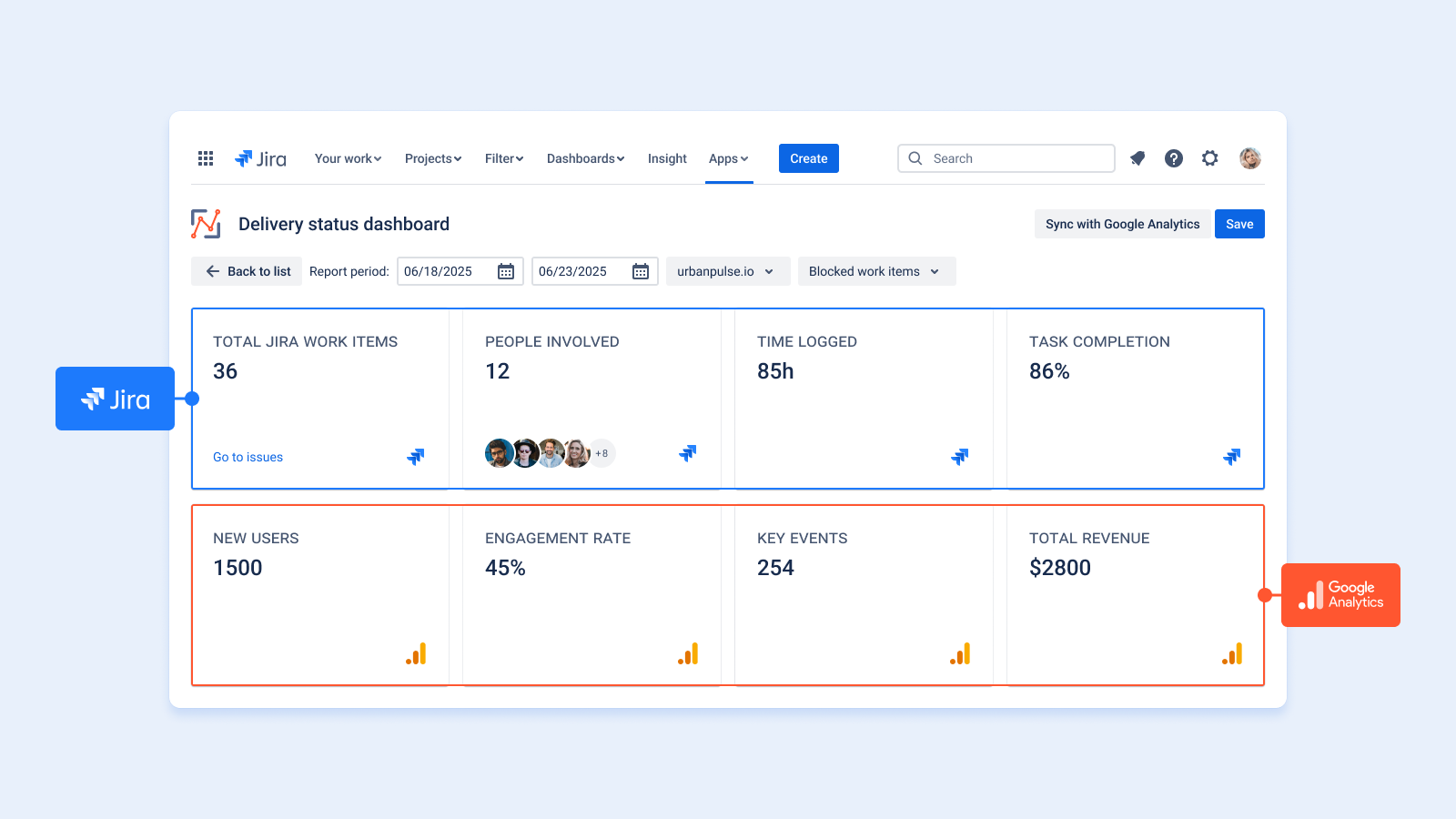This screenshot has height=819, width=1456.
Task: Click the first avatar in People Involved
Action: 499,453
